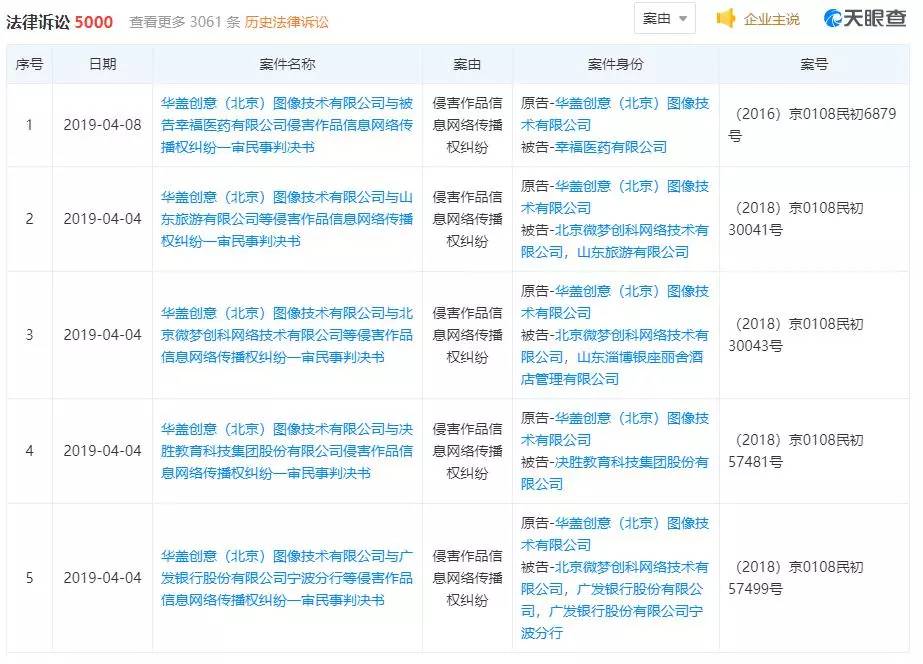Open the 案由 filter dropdown
The height and width of the screenshot is (664, 923).
665,19
